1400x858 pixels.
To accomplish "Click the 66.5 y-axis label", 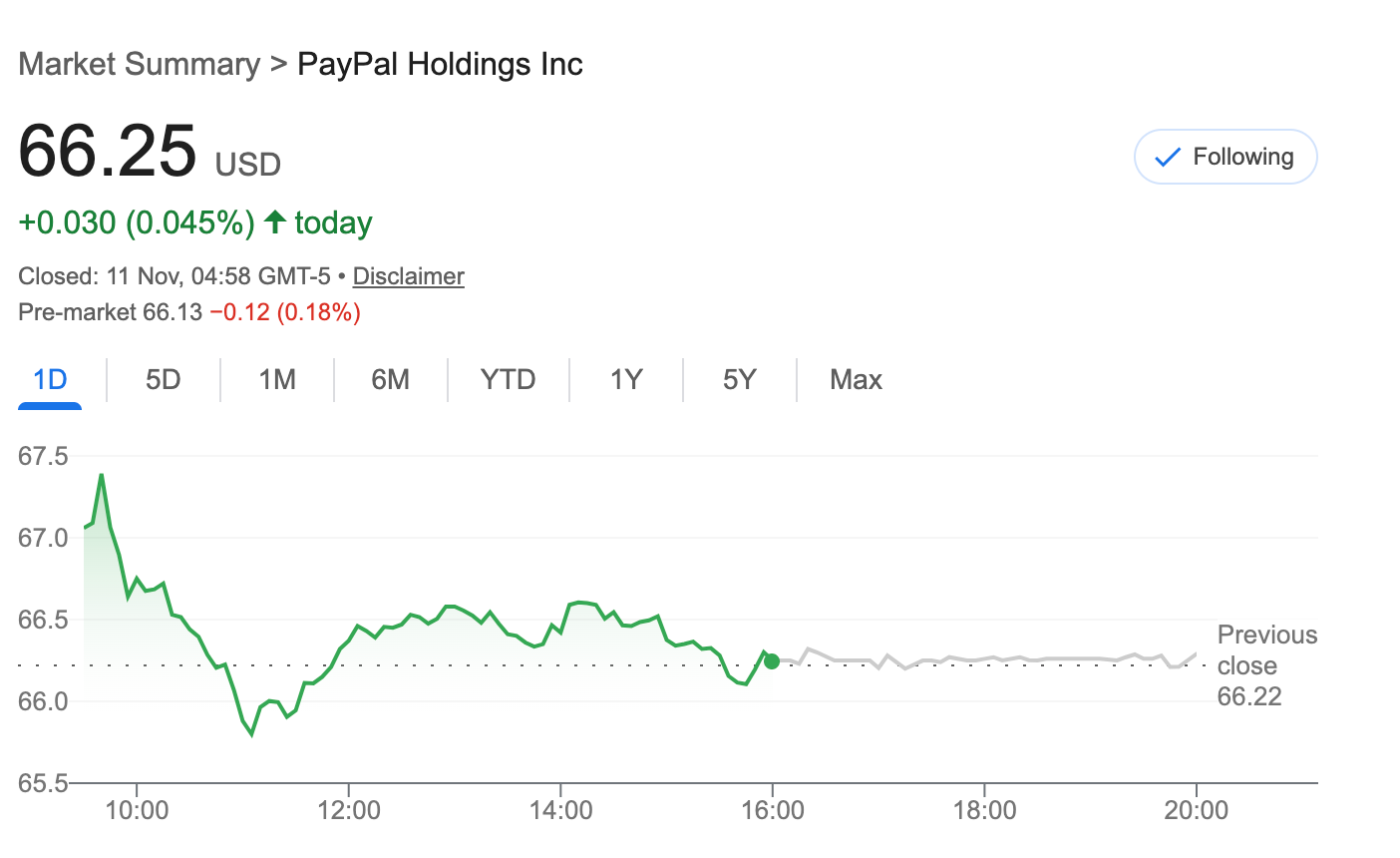I will click(x=43, y=620).
